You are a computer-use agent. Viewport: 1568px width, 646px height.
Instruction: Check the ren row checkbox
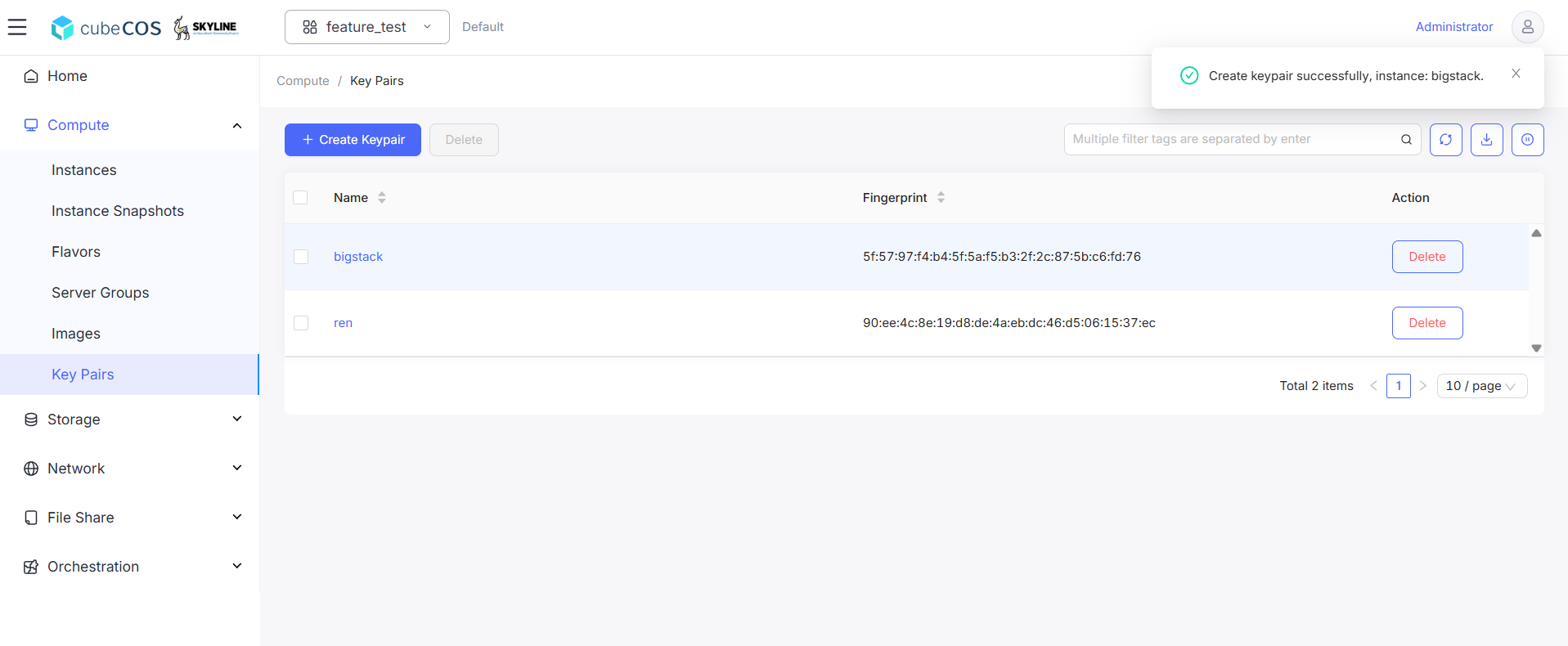(301, 323)
